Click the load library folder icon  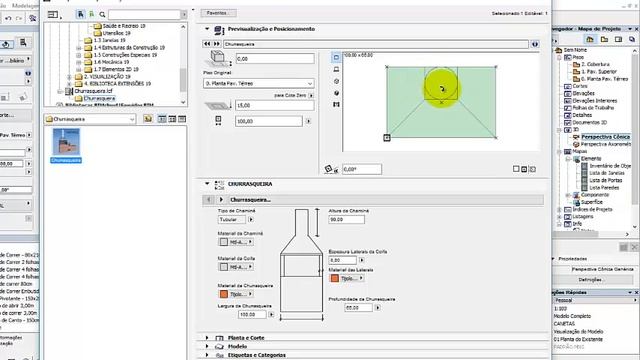pyautogui.click(x=148, y=119)
